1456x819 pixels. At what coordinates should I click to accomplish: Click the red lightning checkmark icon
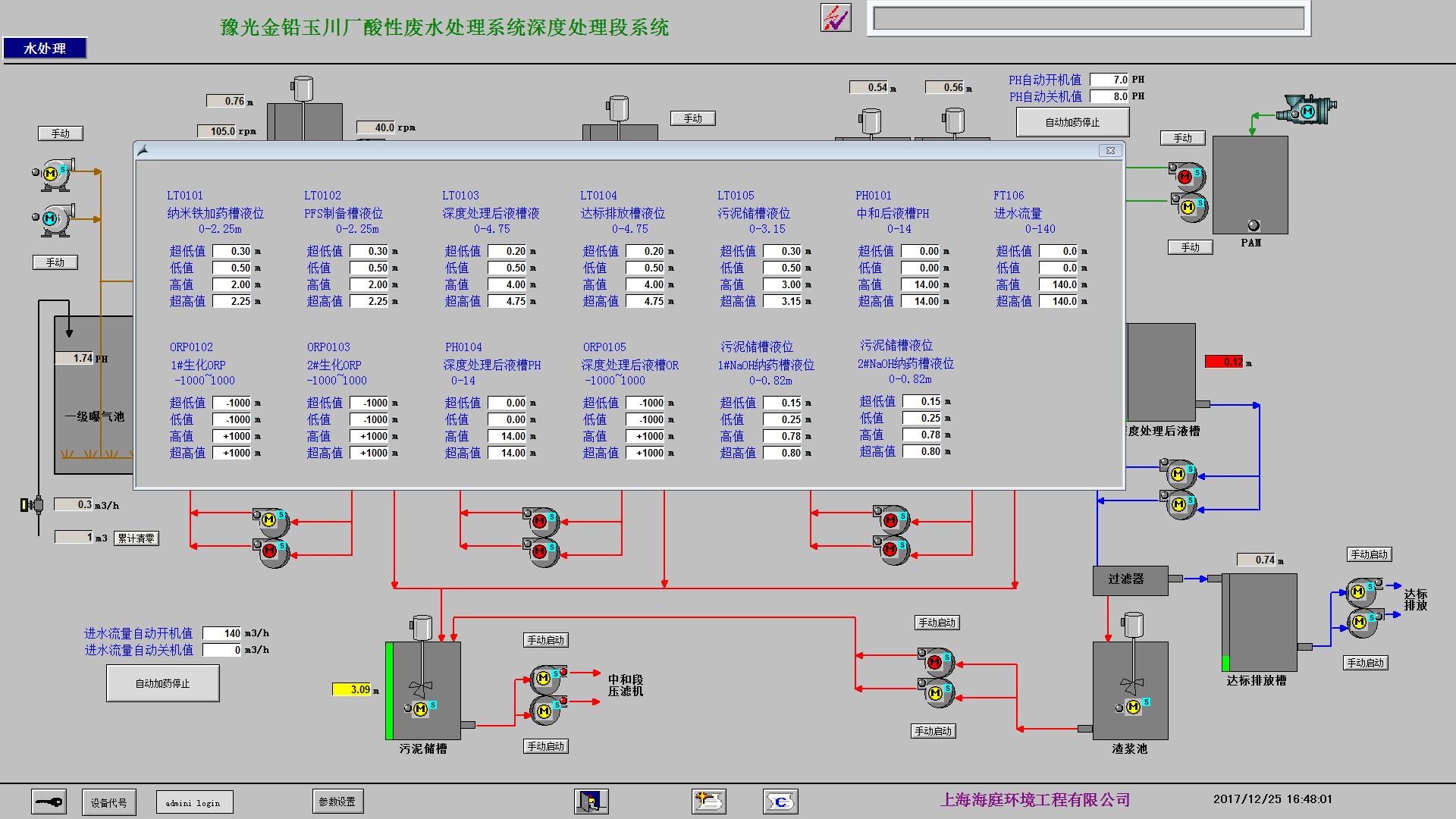[x=836, y=17]
